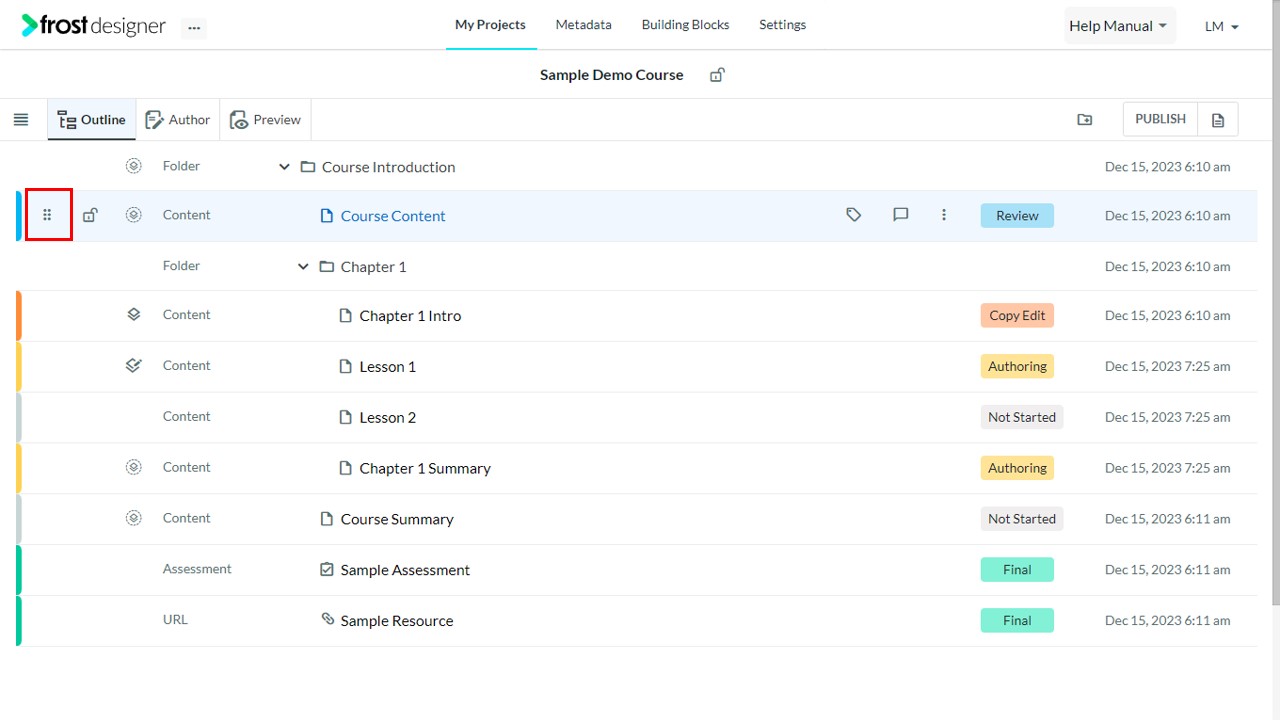
Task: Click the page icon beside Lesson 1
Action: [x=346, y=367]
